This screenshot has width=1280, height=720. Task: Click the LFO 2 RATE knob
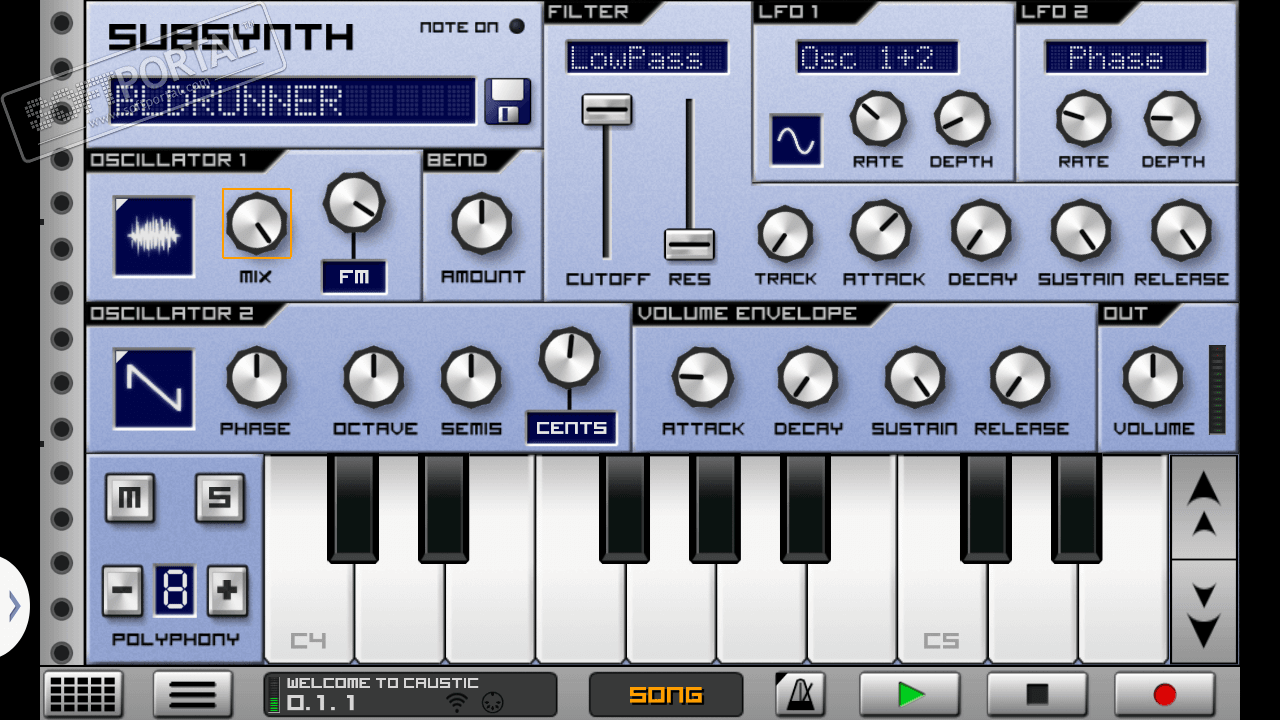click(x=1084, y=118)
